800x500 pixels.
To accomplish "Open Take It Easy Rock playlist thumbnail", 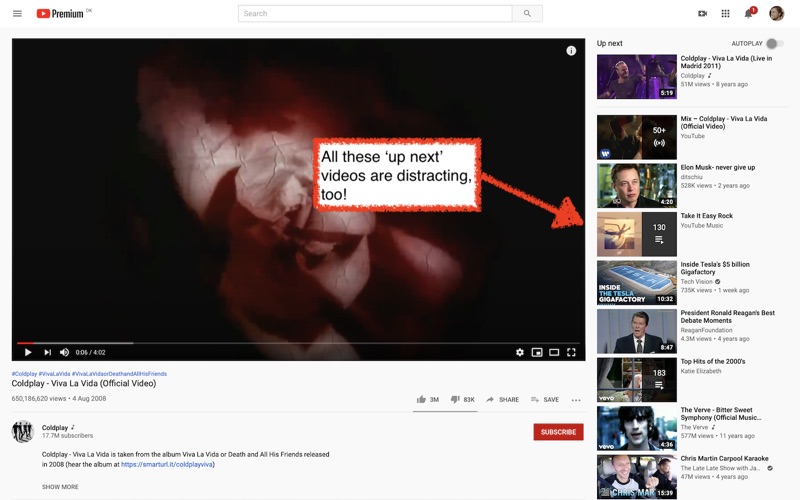I will [x=637, y=234].
